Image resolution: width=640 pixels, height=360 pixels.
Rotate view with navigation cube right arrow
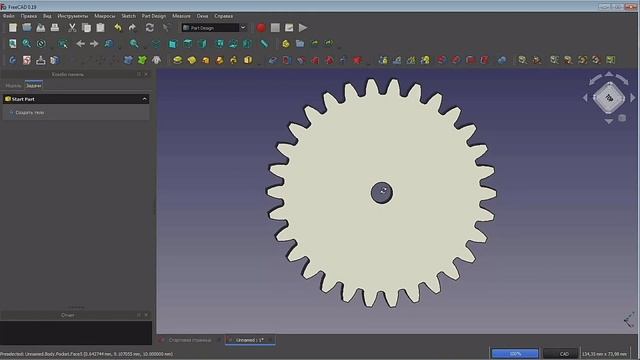[633, 98]
